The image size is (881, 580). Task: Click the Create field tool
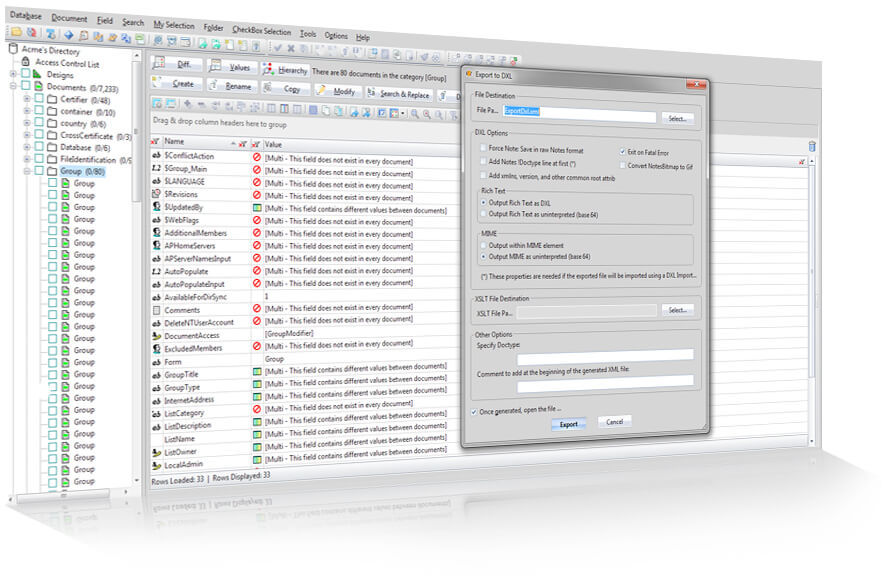[x=177, y=83]
